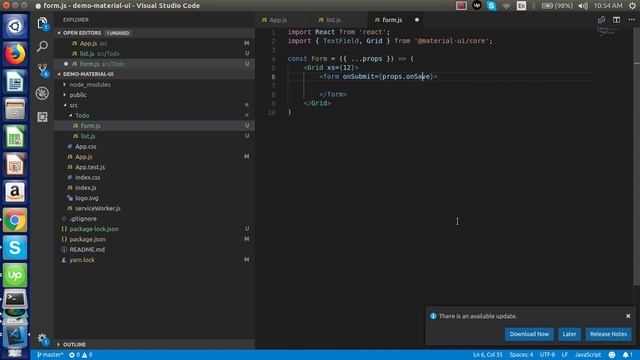Change the UTF-8 encoding setting
The image size is (640, 360).
point(547,355)
